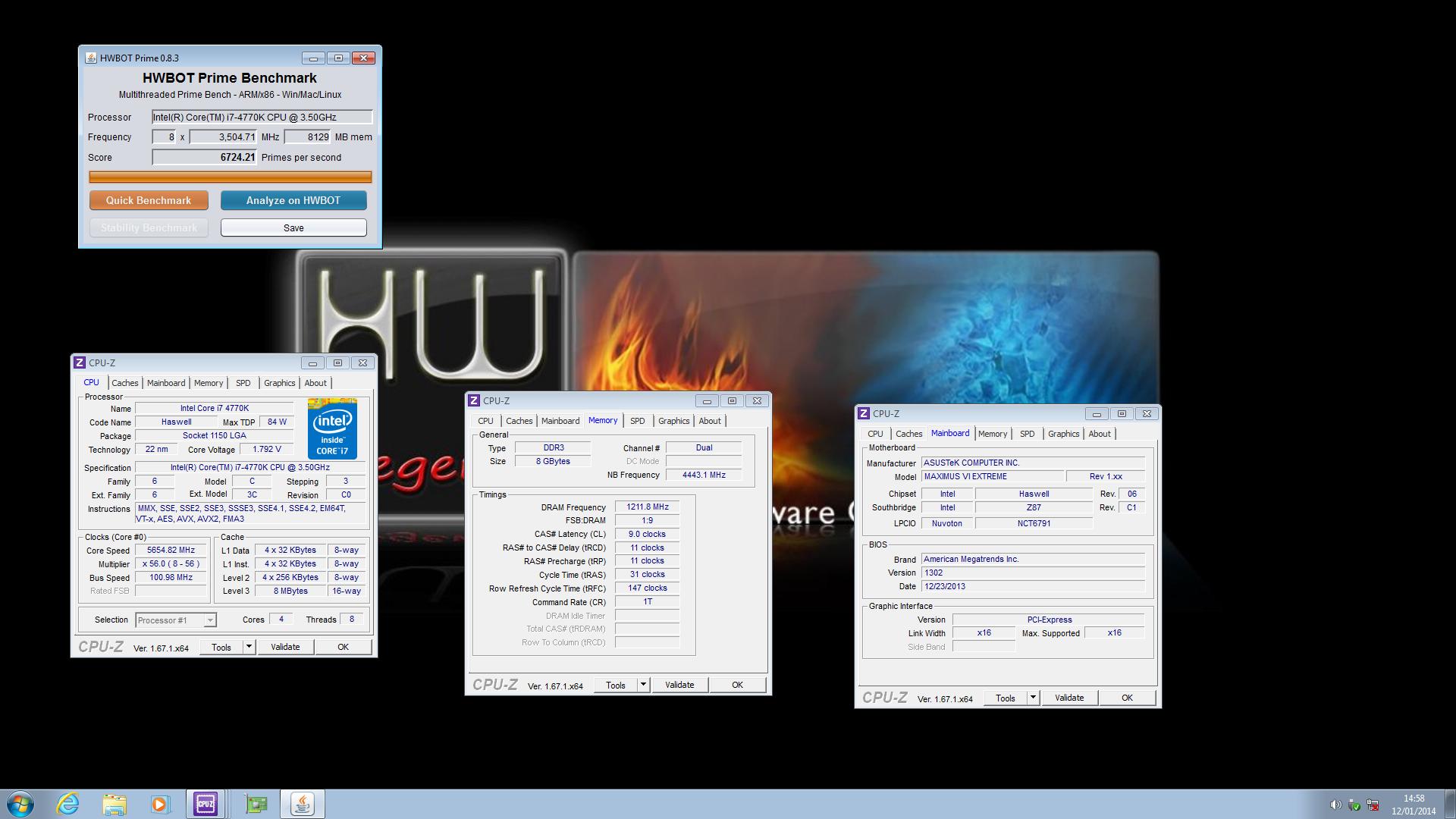Viewport: 1456px width, 819px height.
Task: Click CPU-Z logo icon in CPU window title
Action: (x=80, y=362)
